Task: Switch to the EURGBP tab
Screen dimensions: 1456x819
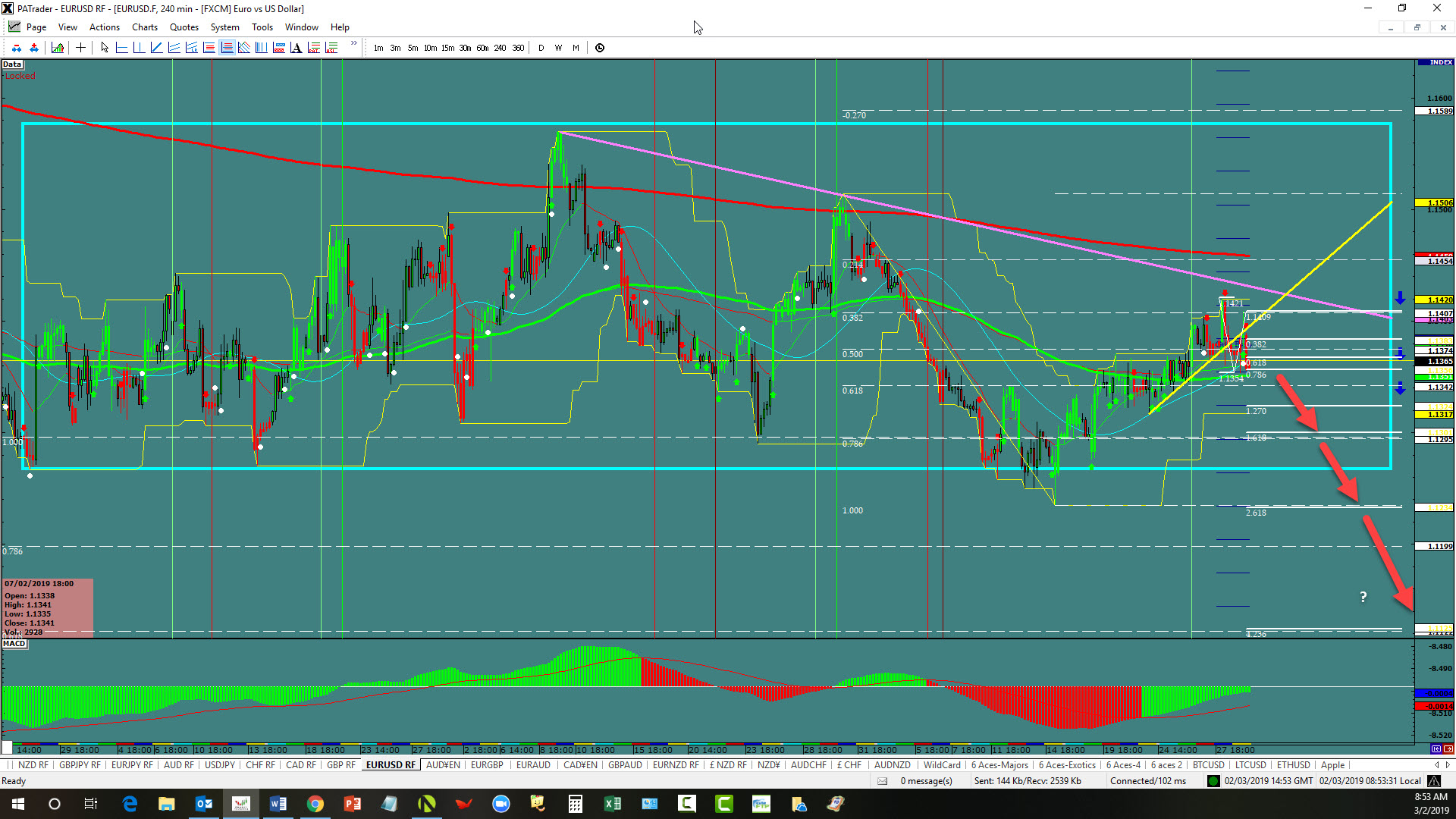Action: [x=487, y=765]
